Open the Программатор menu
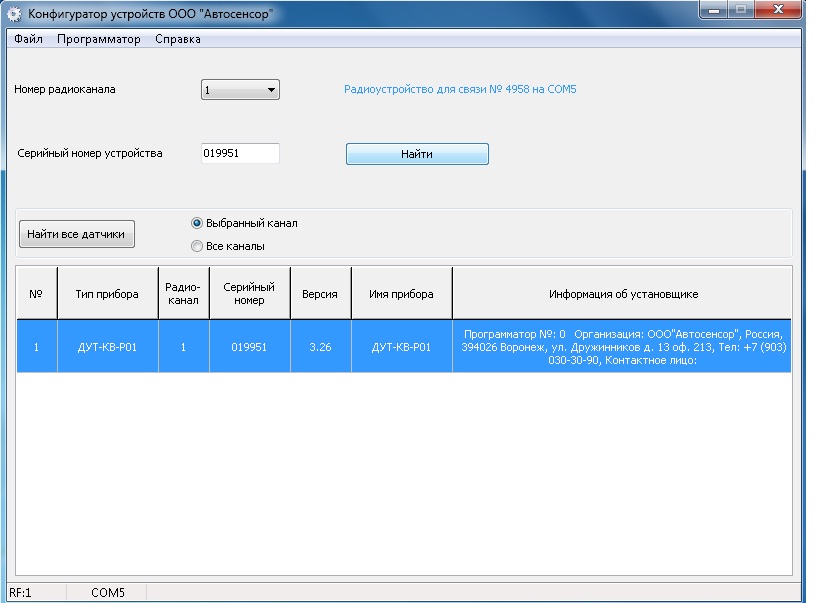Screen dimensions: 819x603 [x=98, y=39]
